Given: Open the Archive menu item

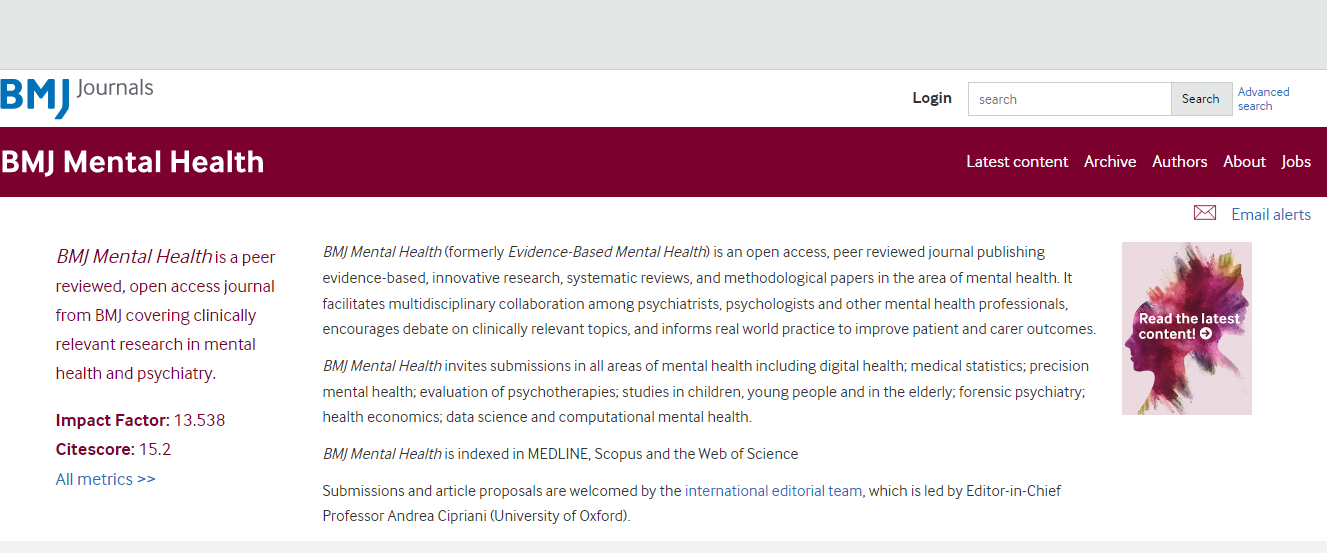Looking at the screenshot, I should (1110, 162).
